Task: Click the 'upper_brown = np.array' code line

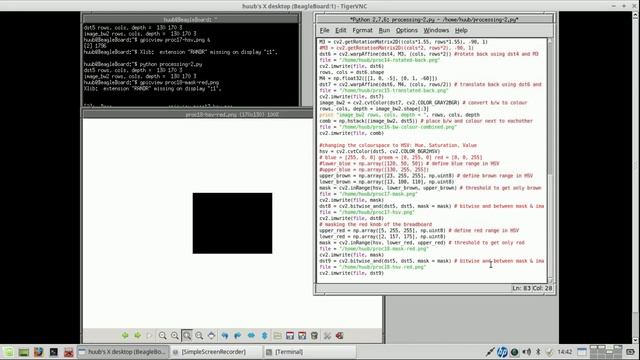Action: pyautogui.click(x=426, y=176)
